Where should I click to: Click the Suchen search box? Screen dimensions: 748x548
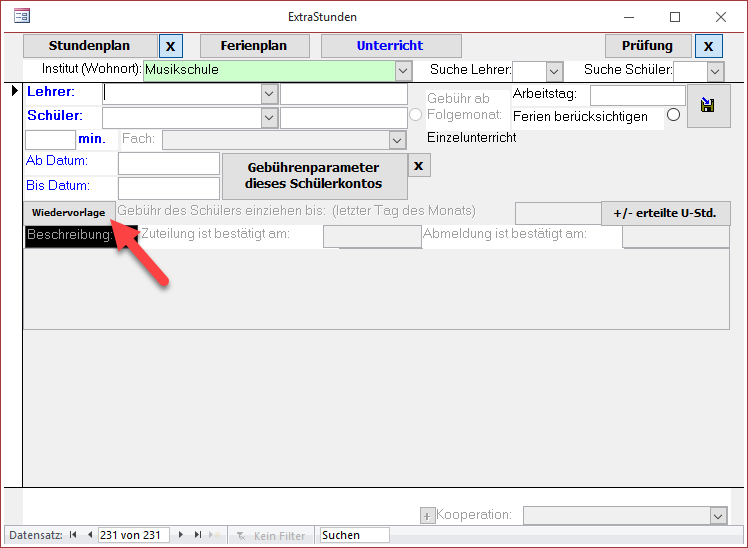(354, 535)
